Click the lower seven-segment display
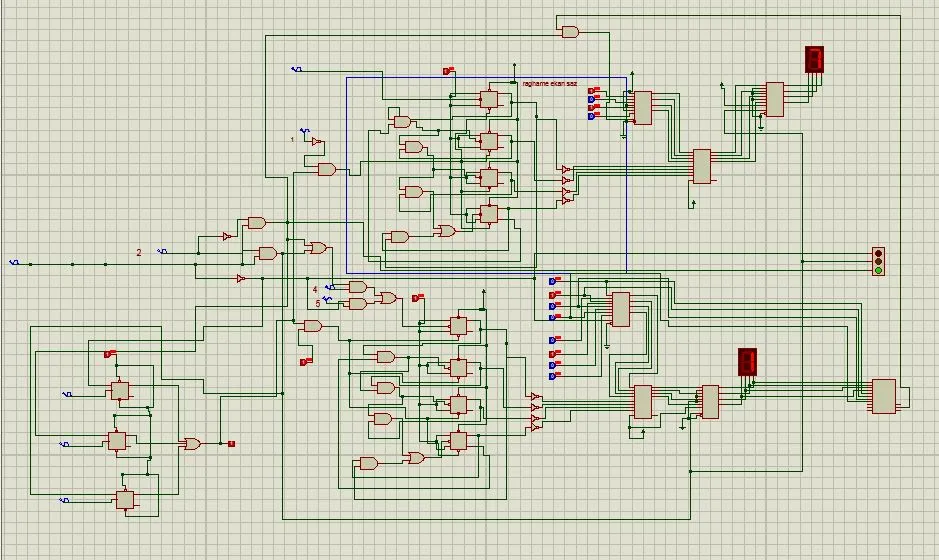Screen dimensions: 939x560 (747, 362)
